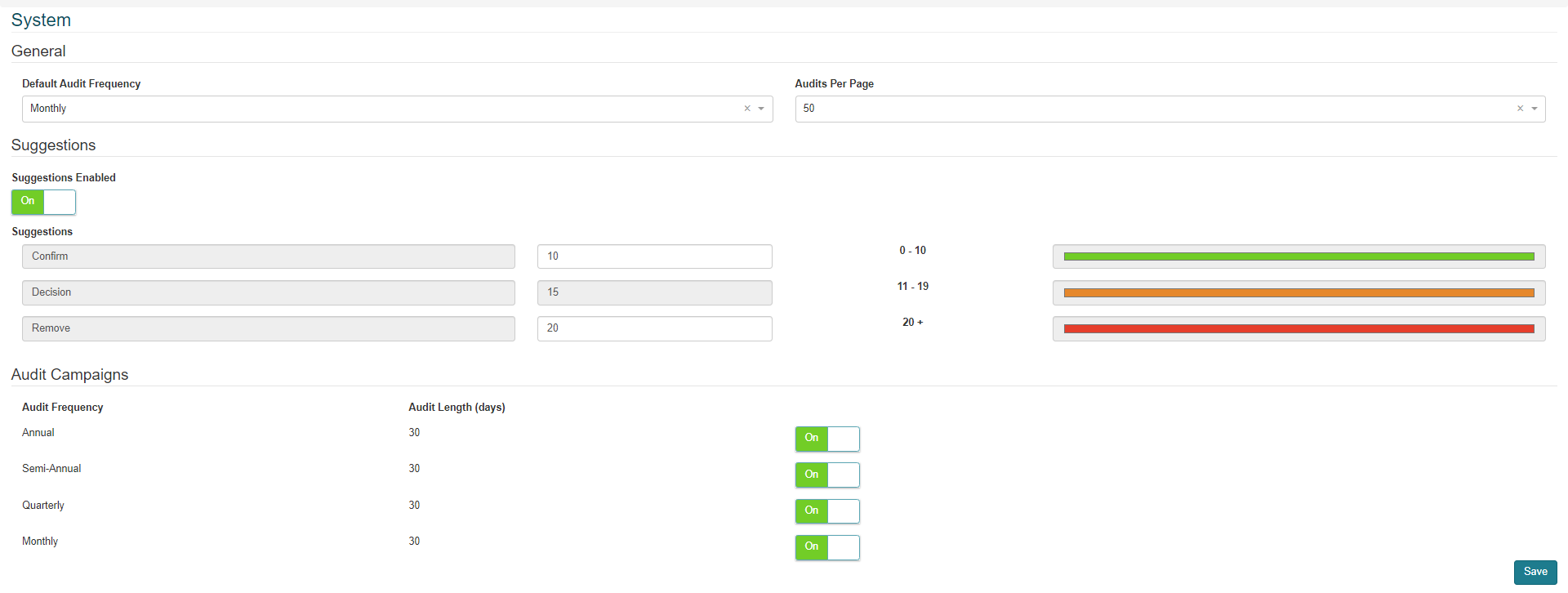Click the Save button
1568x593 pixels.
[x=1535, y=572]
